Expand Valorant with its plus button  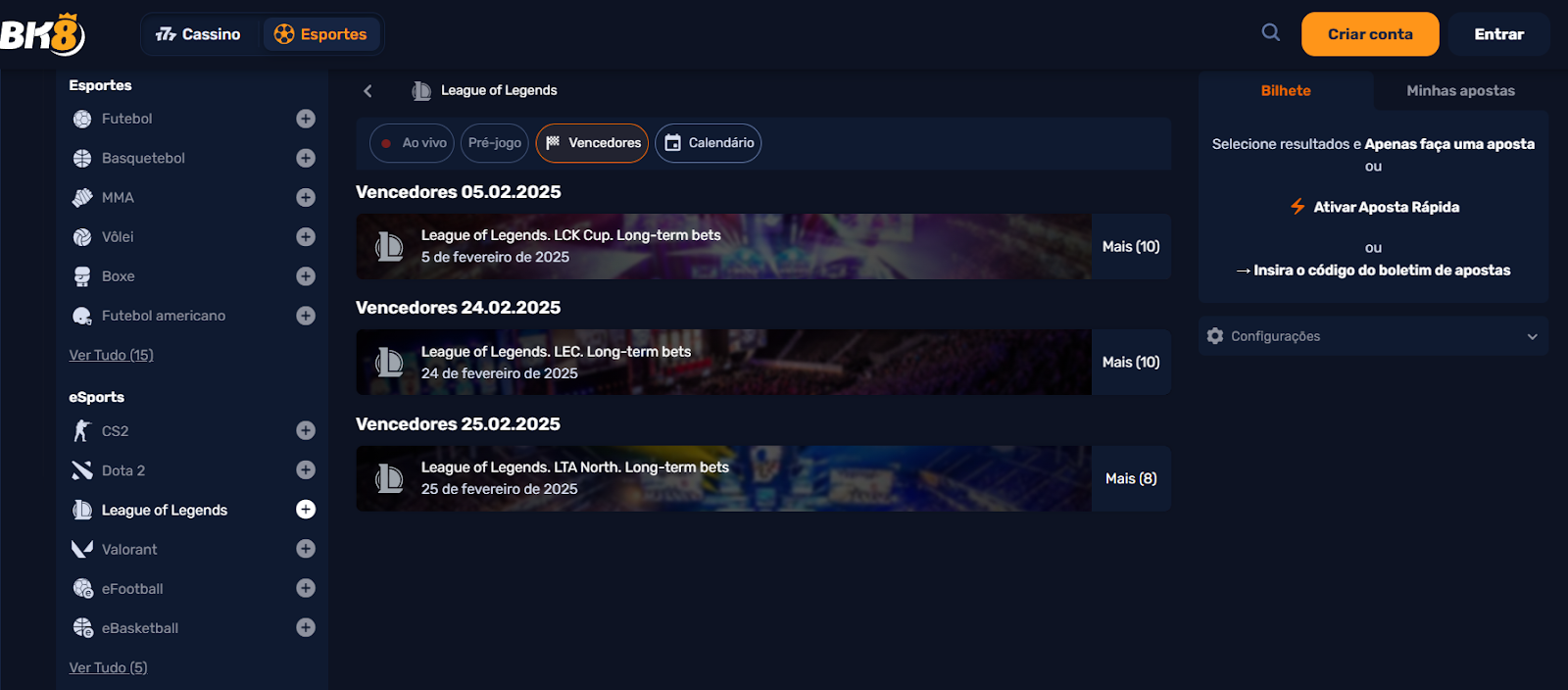(306, 549)
